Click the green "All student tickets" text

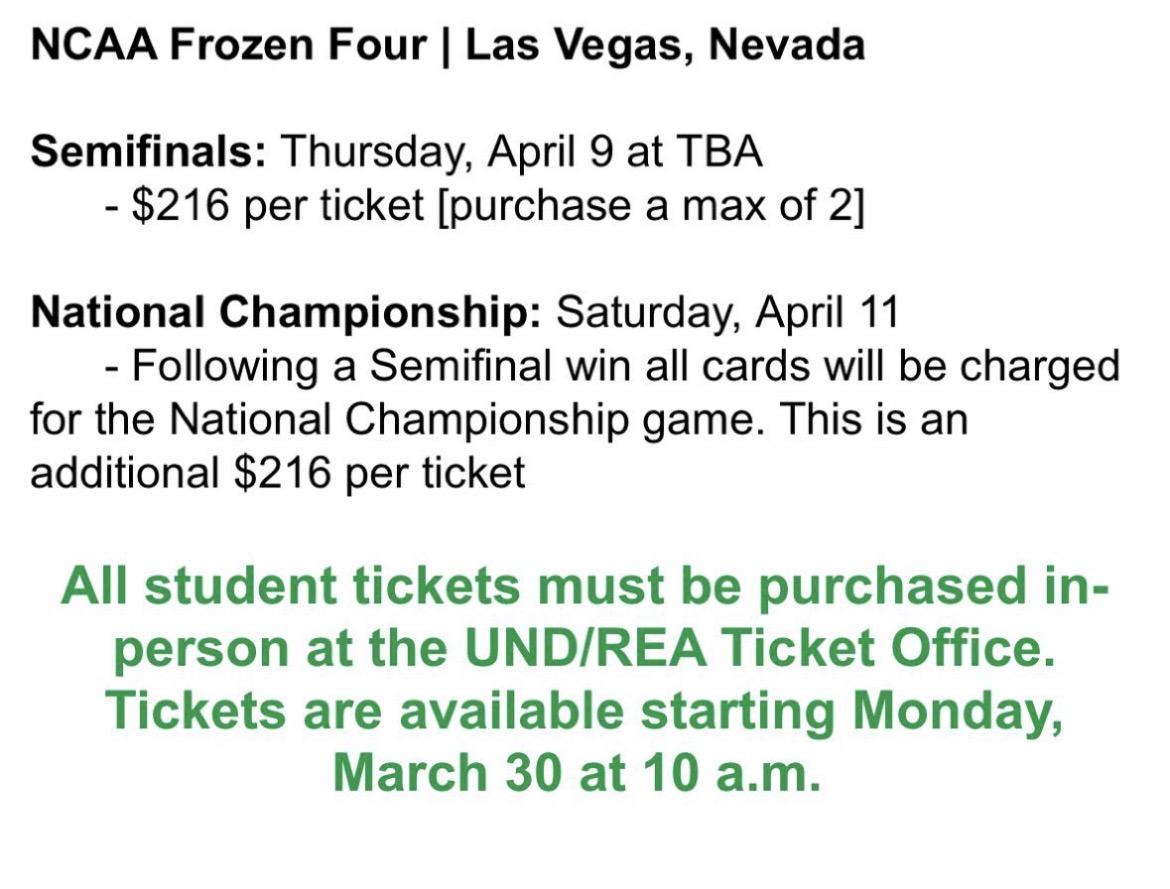(x=290, y=587)
